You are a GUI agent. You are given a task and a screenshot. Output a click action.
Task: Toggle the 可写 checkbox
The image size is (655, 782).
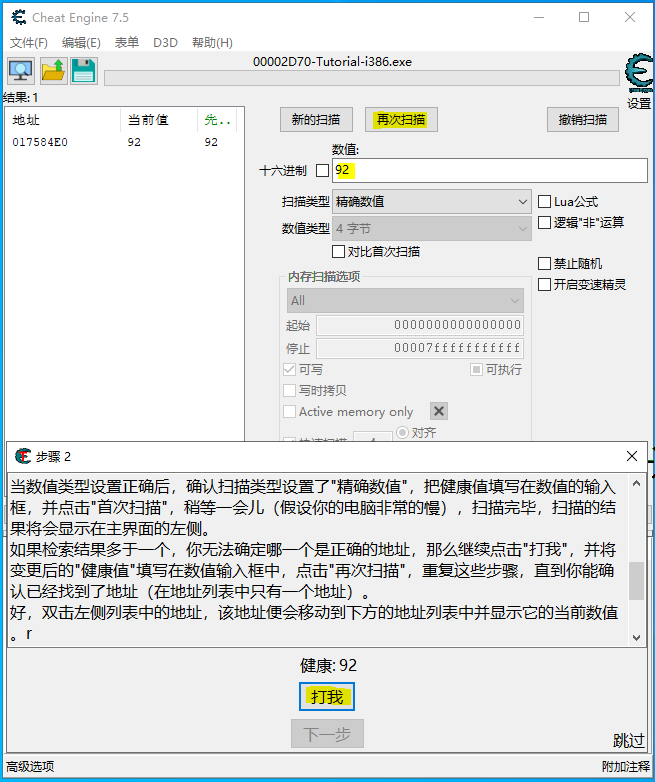click(x=289, y=370)
